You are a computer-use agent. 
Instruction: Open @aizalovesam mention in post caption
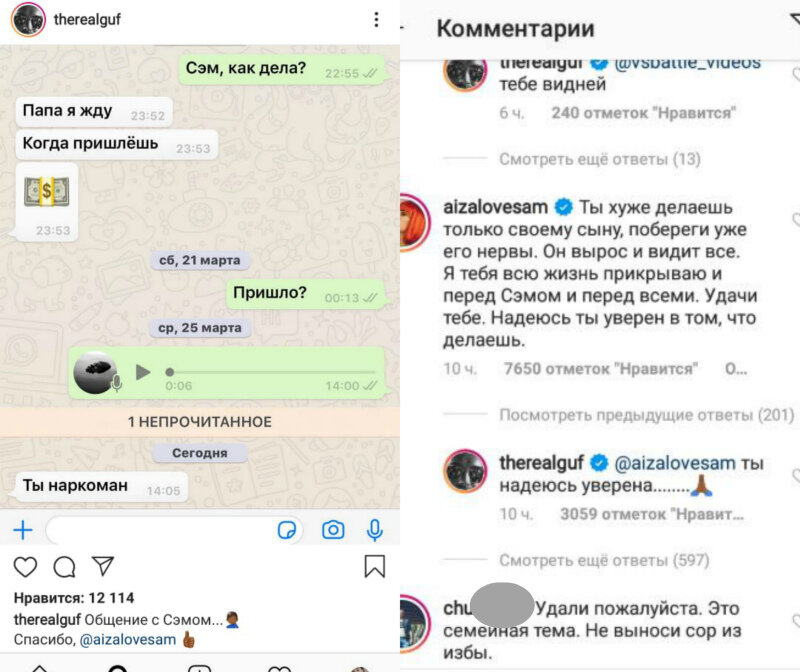point(128,639)
